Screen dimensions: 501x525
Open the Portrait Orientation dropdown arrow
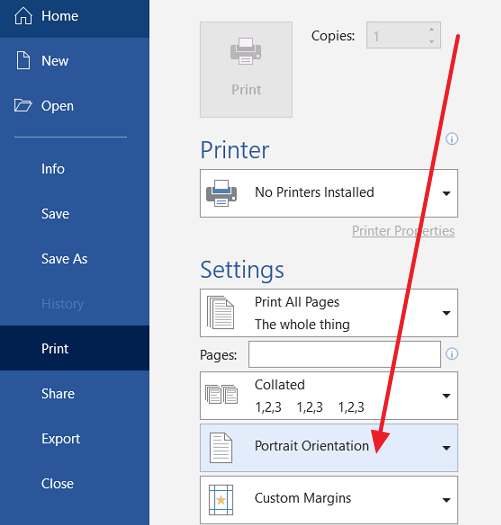point(446,448)
